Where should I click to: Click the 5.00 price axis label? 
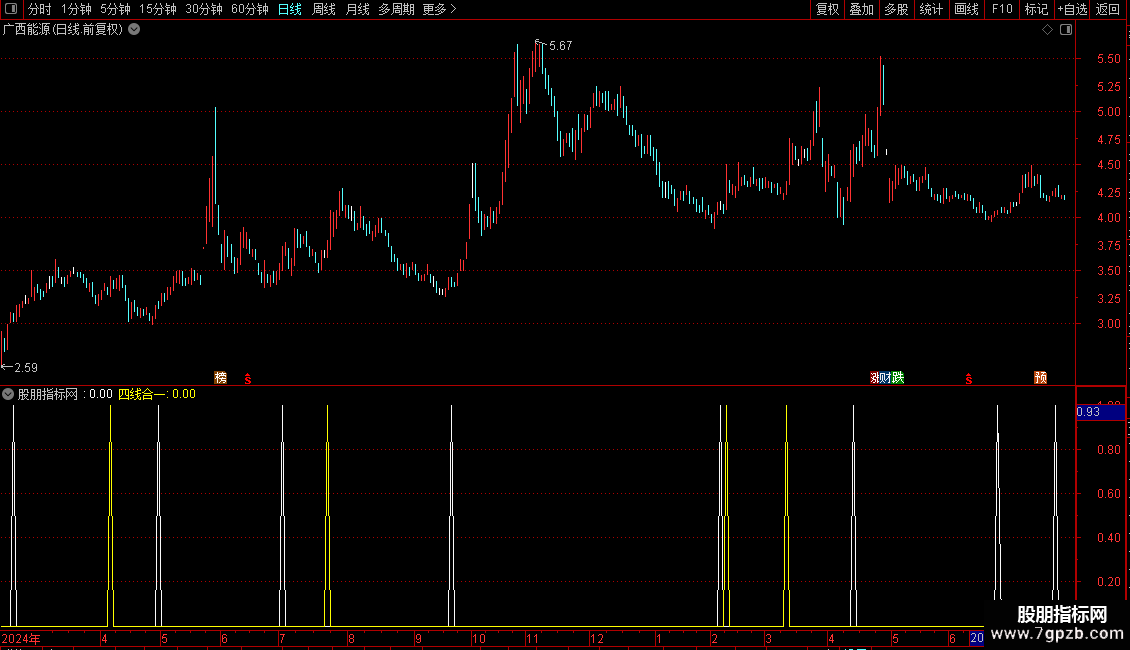(1108, 112)
